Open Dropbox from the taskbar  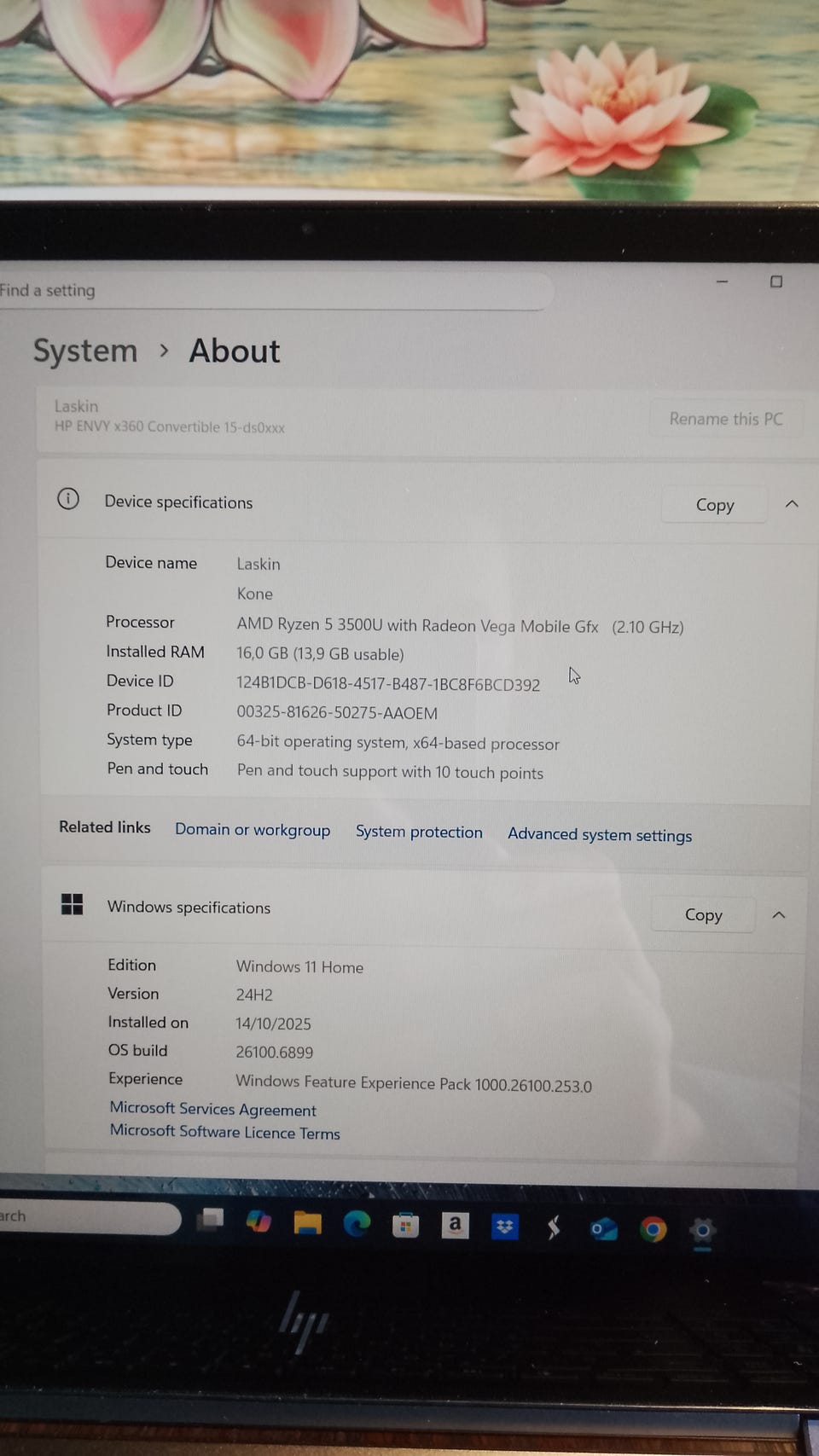tap(504, 1227)
